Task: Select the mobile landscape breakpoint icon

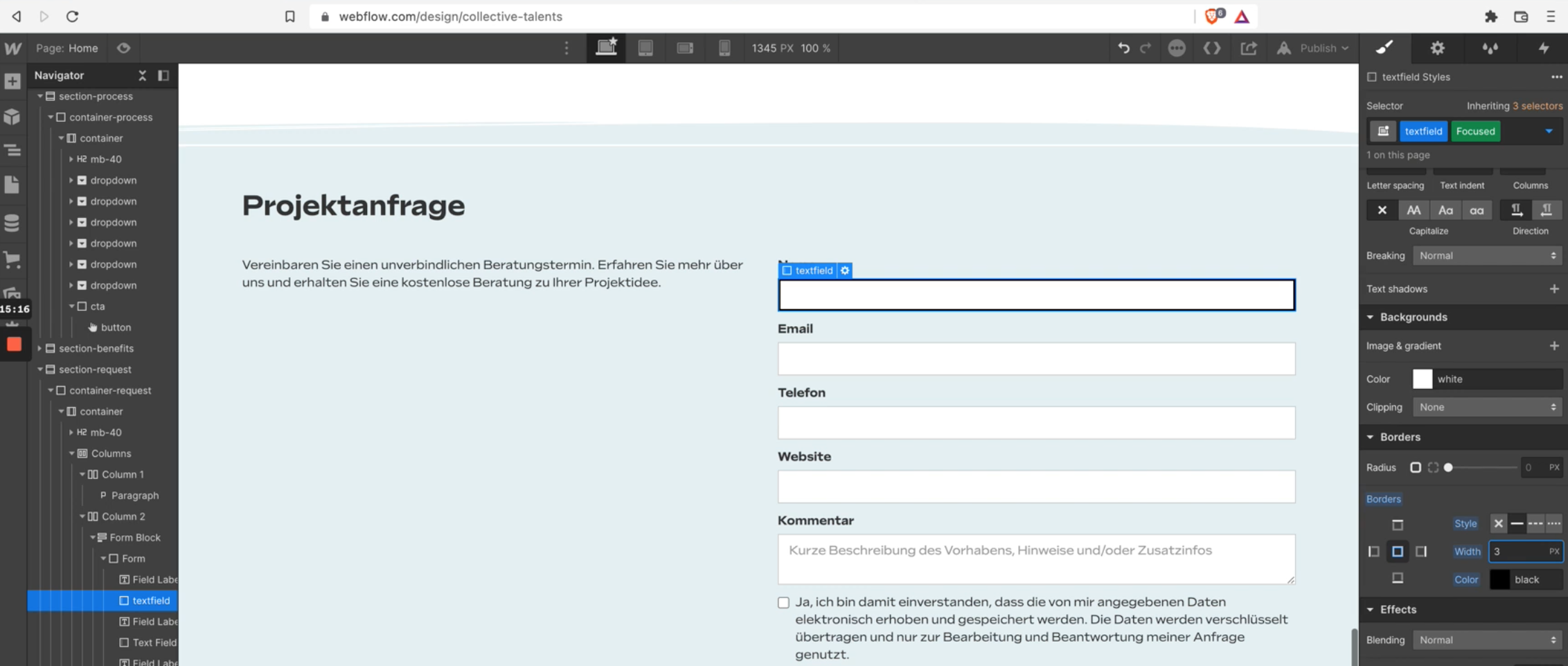Action: point(685,48)
